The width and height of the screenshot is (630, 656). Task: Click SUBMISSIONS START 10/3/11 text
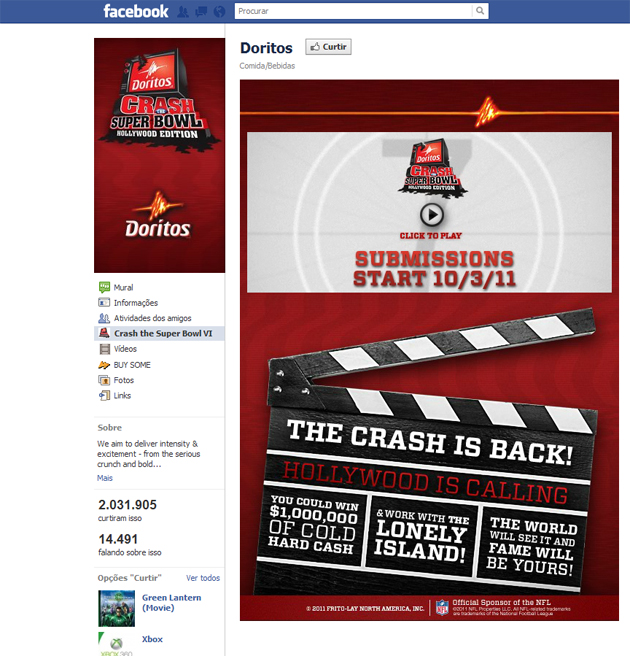434,269
